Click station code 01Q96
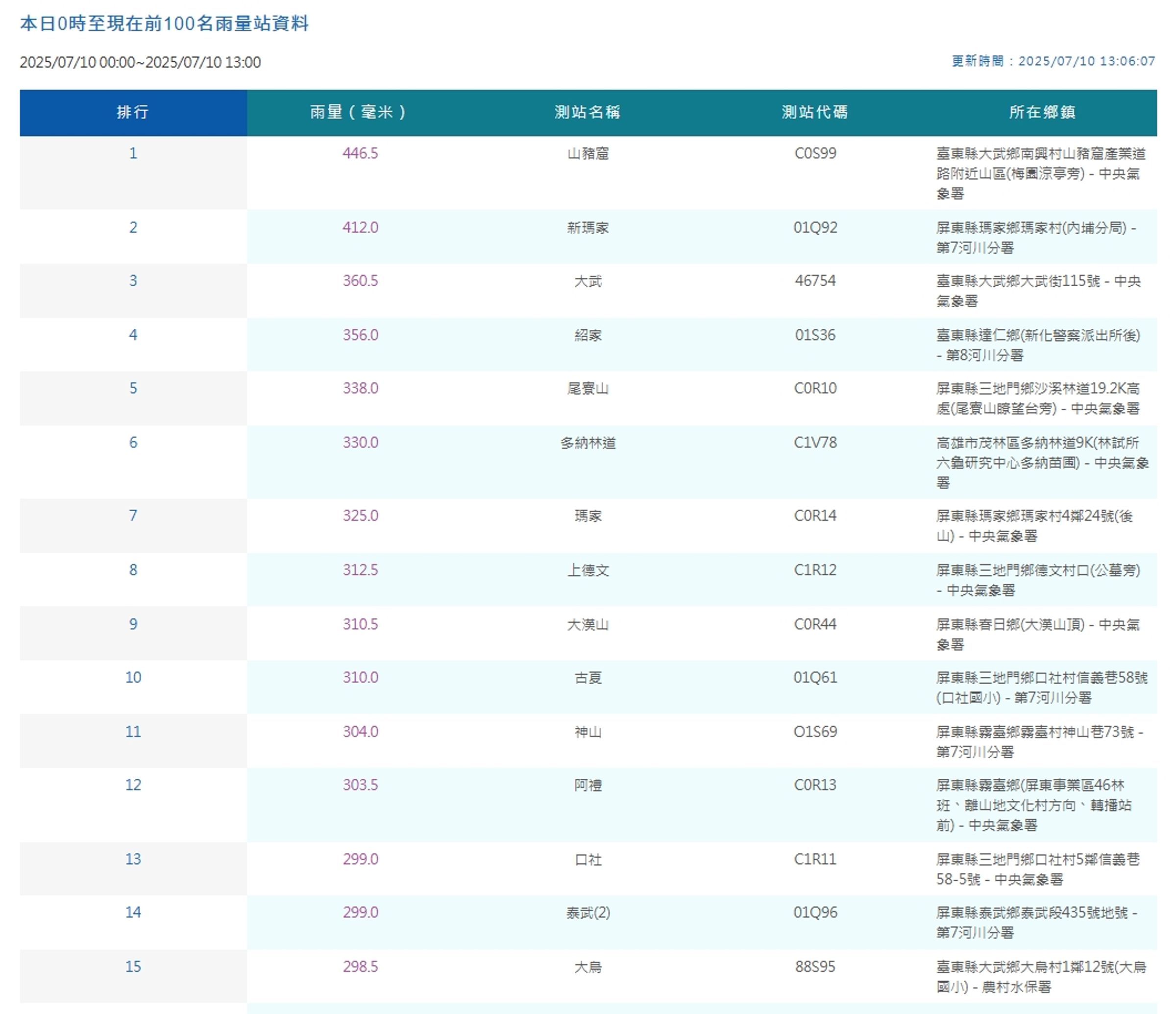The image size is (1176, 1014). click(x=815, y=913)
